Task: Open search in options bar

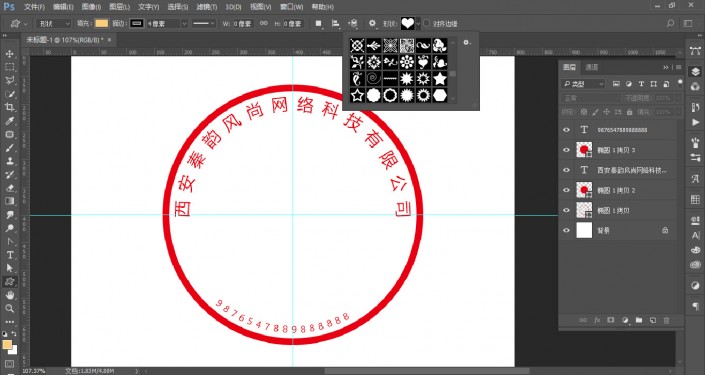Action: pyautogui.click(x=670, y=23)
